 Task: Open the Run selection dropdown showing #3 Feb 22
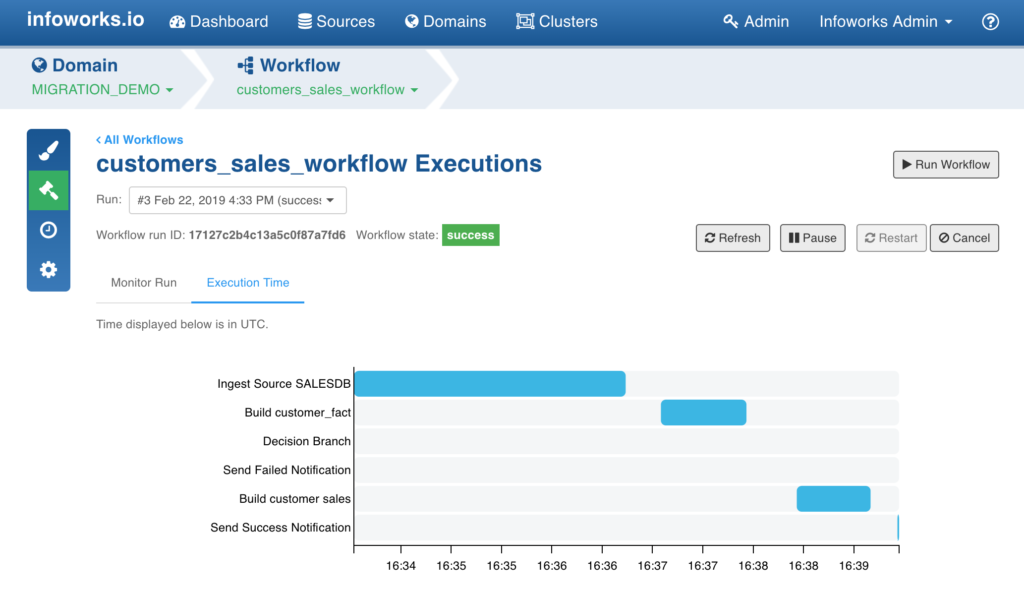237,200
